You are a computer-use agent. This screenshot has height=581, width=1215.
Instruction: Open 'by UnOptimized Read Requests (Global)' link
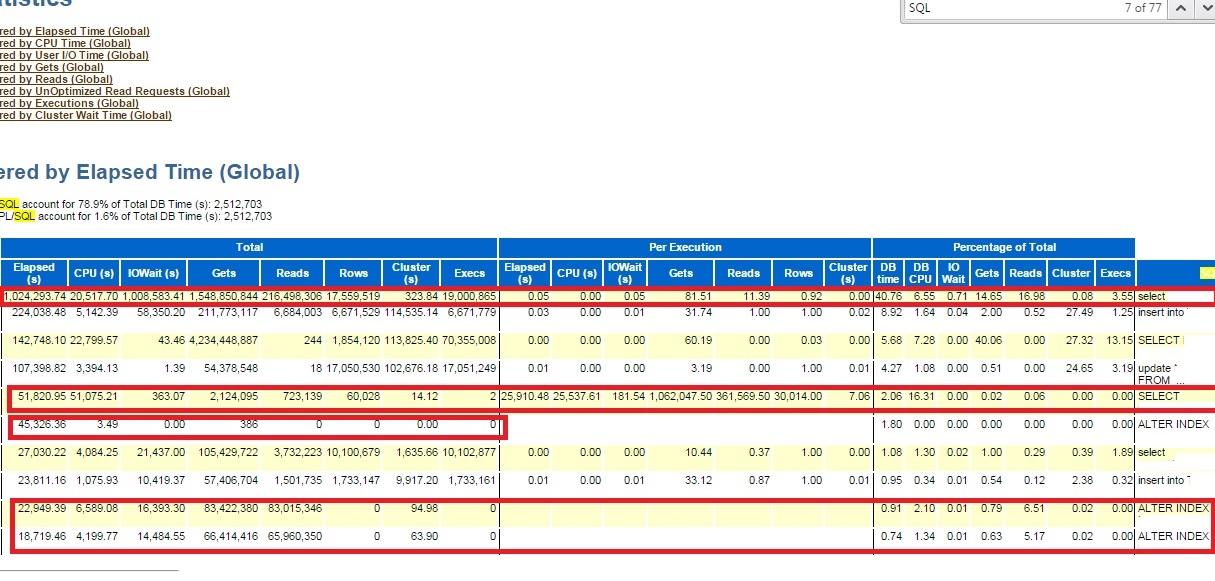[x=115, y=91]
